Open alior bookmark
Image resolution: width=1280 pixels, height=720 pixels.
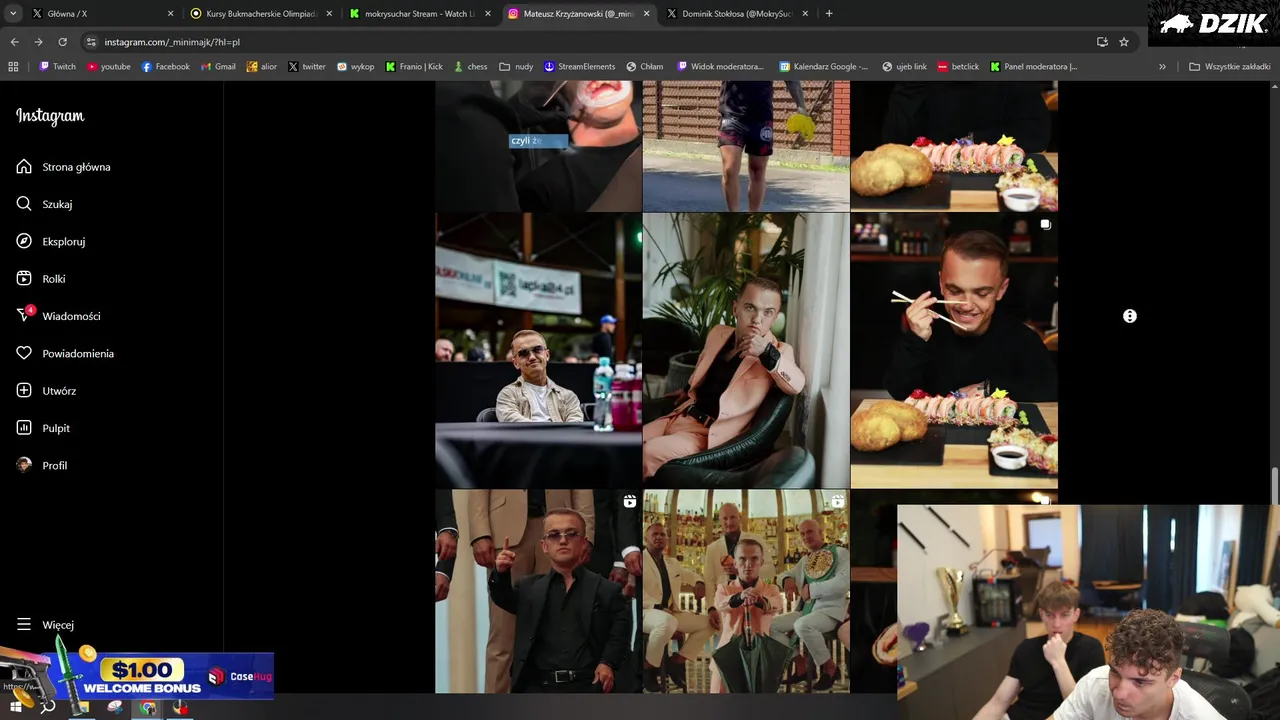click(261, 67)
